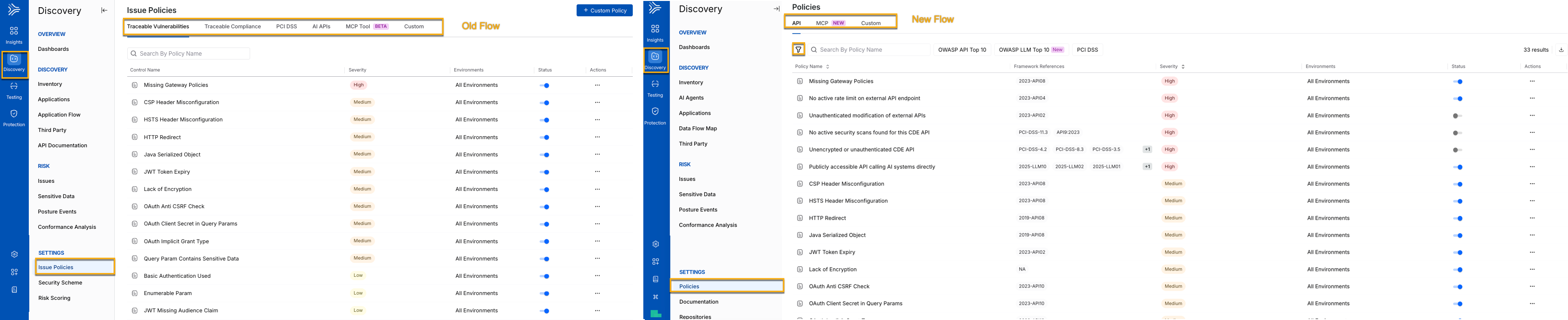Open Issue Policies link in Old Flow settings
Image resolution: width=1568 pixels, height=320 pixels.
tap(75, 267)
